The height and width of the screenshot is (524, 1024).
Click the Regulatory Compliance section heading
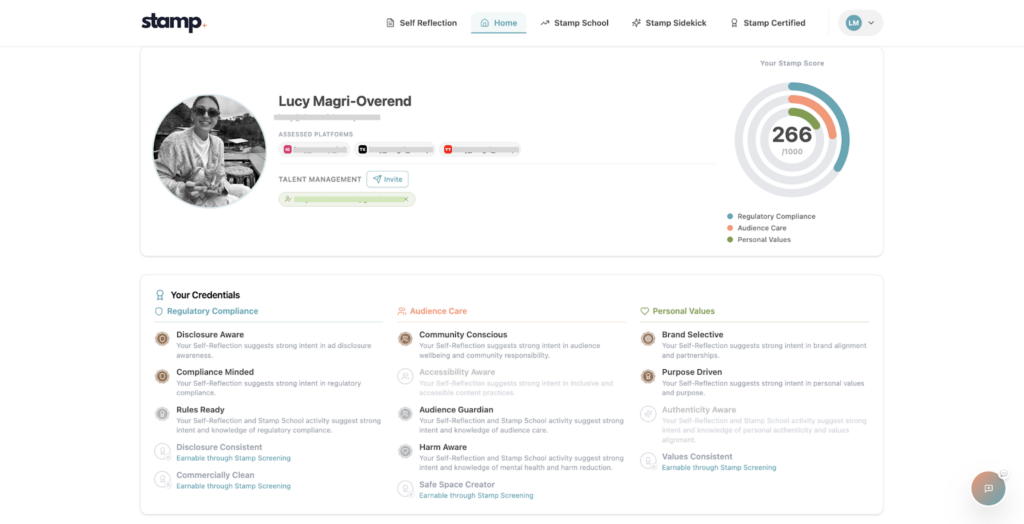tap(212, 311)
